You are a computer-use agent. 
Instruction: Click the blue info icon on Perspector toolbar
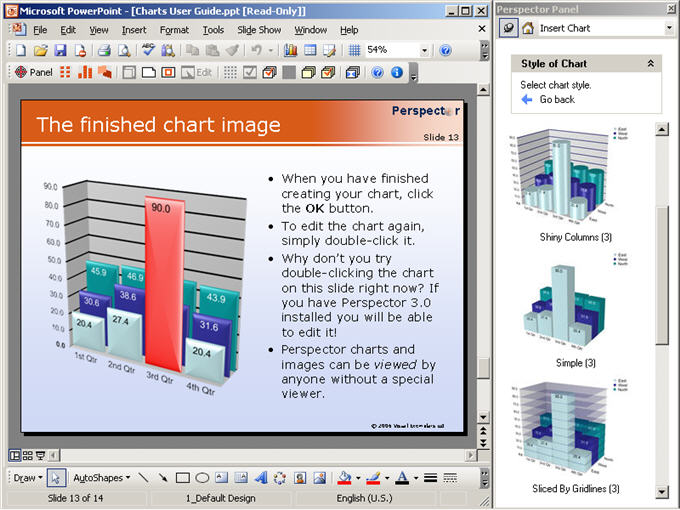point(396,72)
